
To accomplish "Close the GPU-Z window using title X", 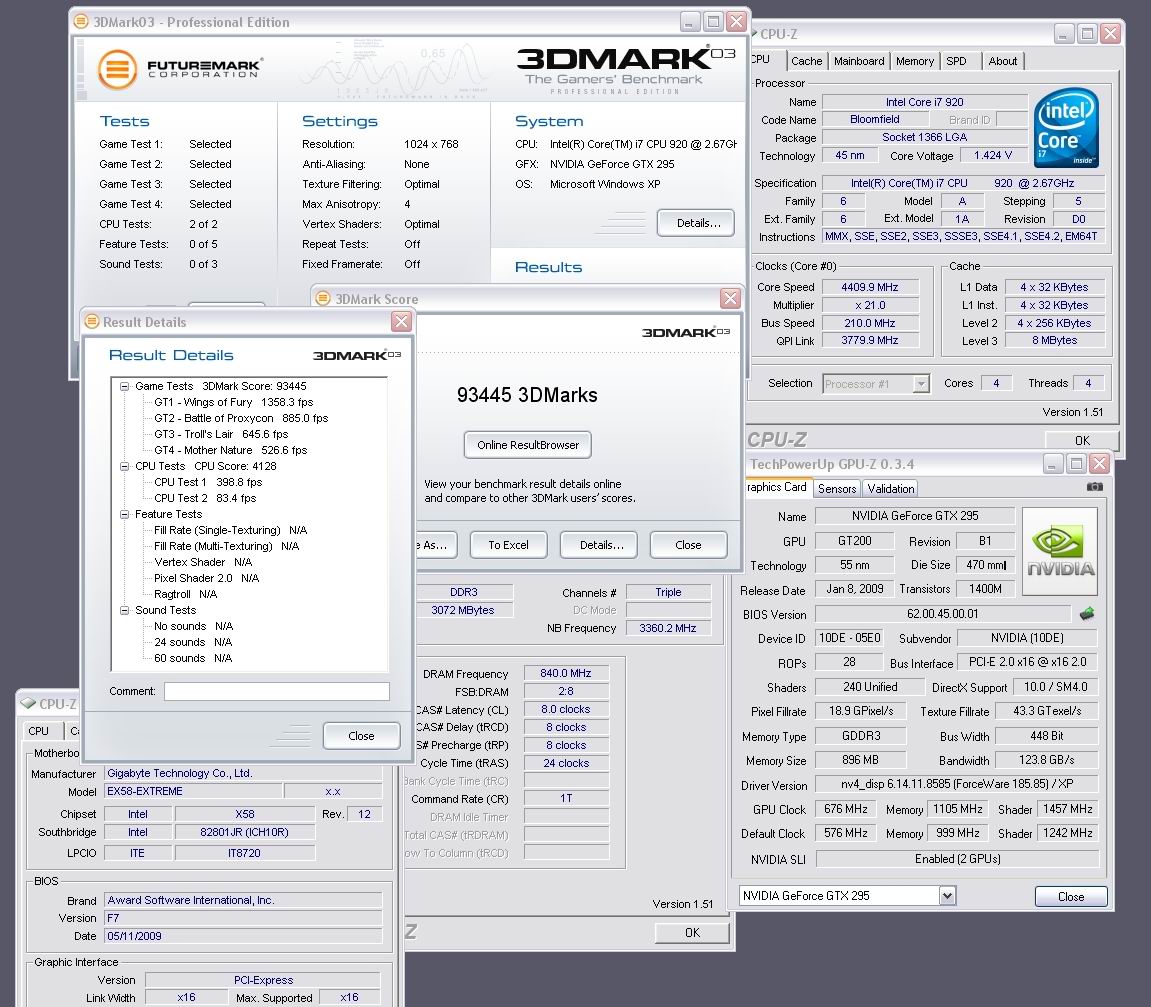I will coord(1099,463).
